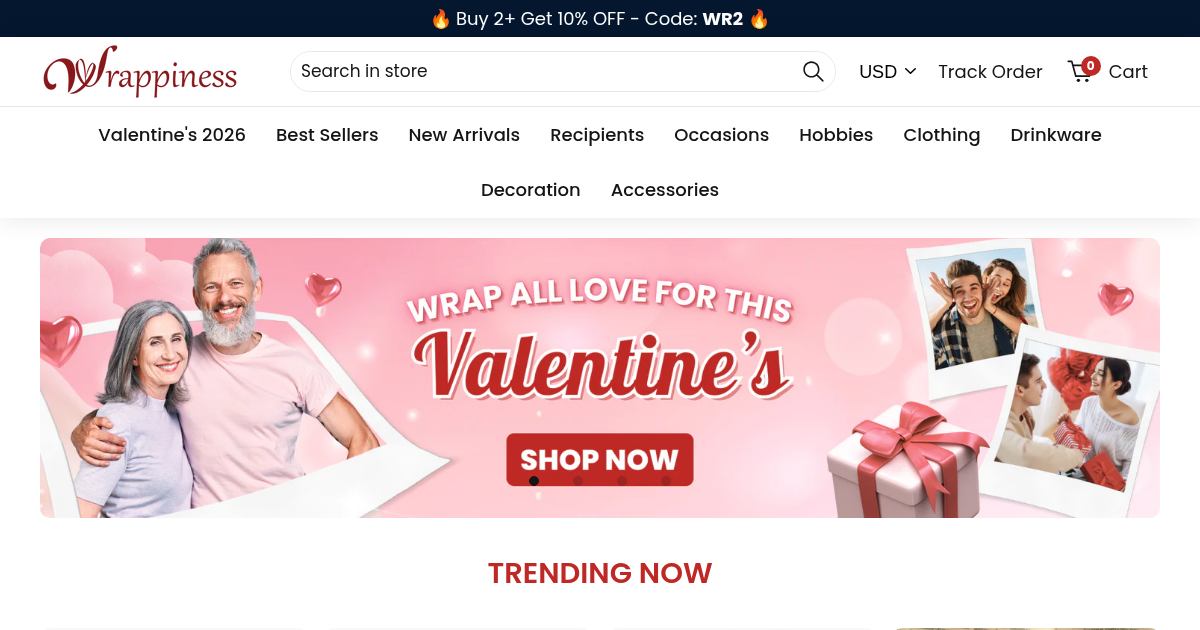
Task: Open the shopping cart icon
Action: pyautogui.click(x=1083, y=70)
